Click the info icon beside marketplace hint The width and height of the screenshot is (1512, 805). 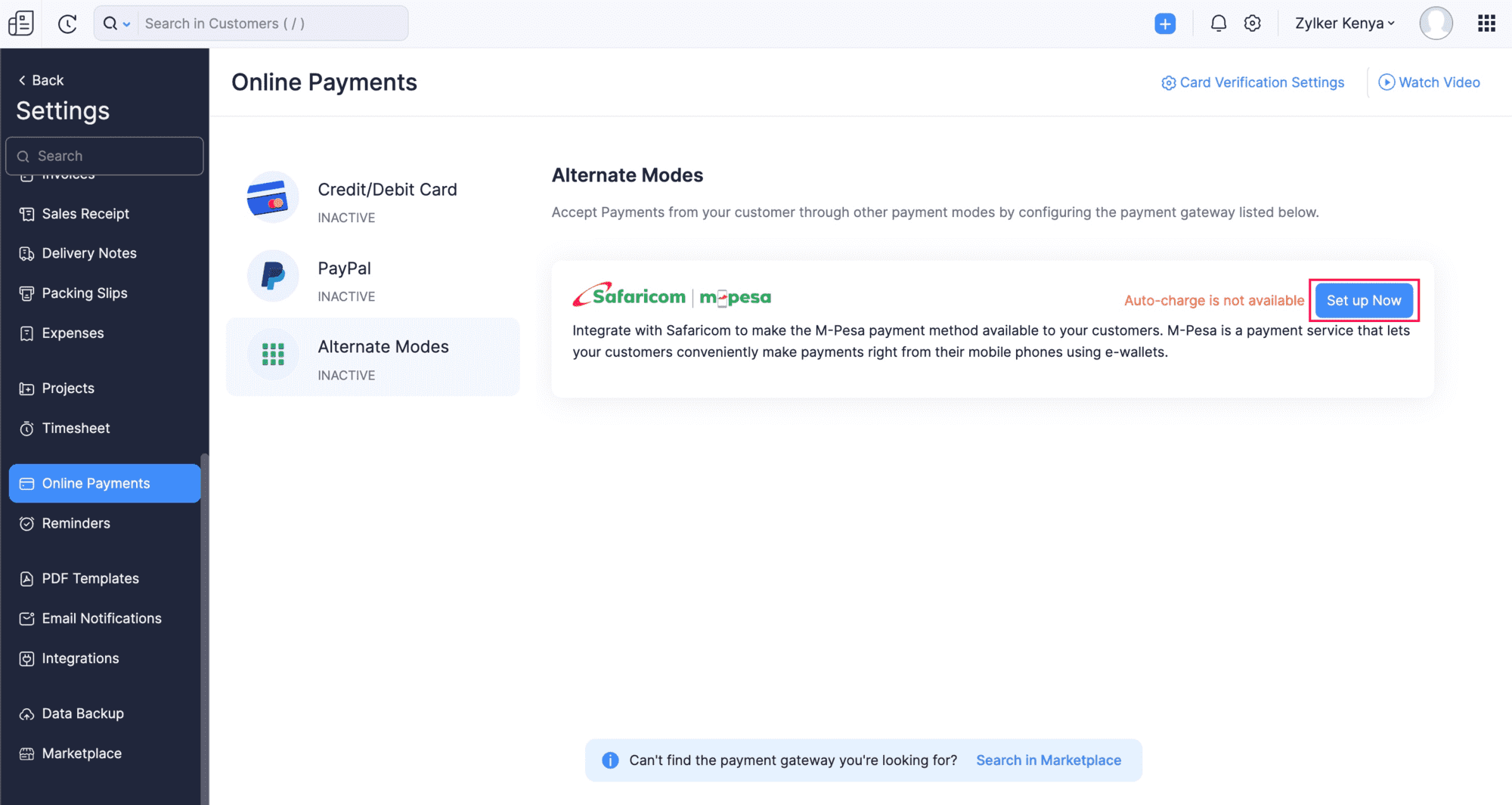pyautogui.click(x=609, y=760)
